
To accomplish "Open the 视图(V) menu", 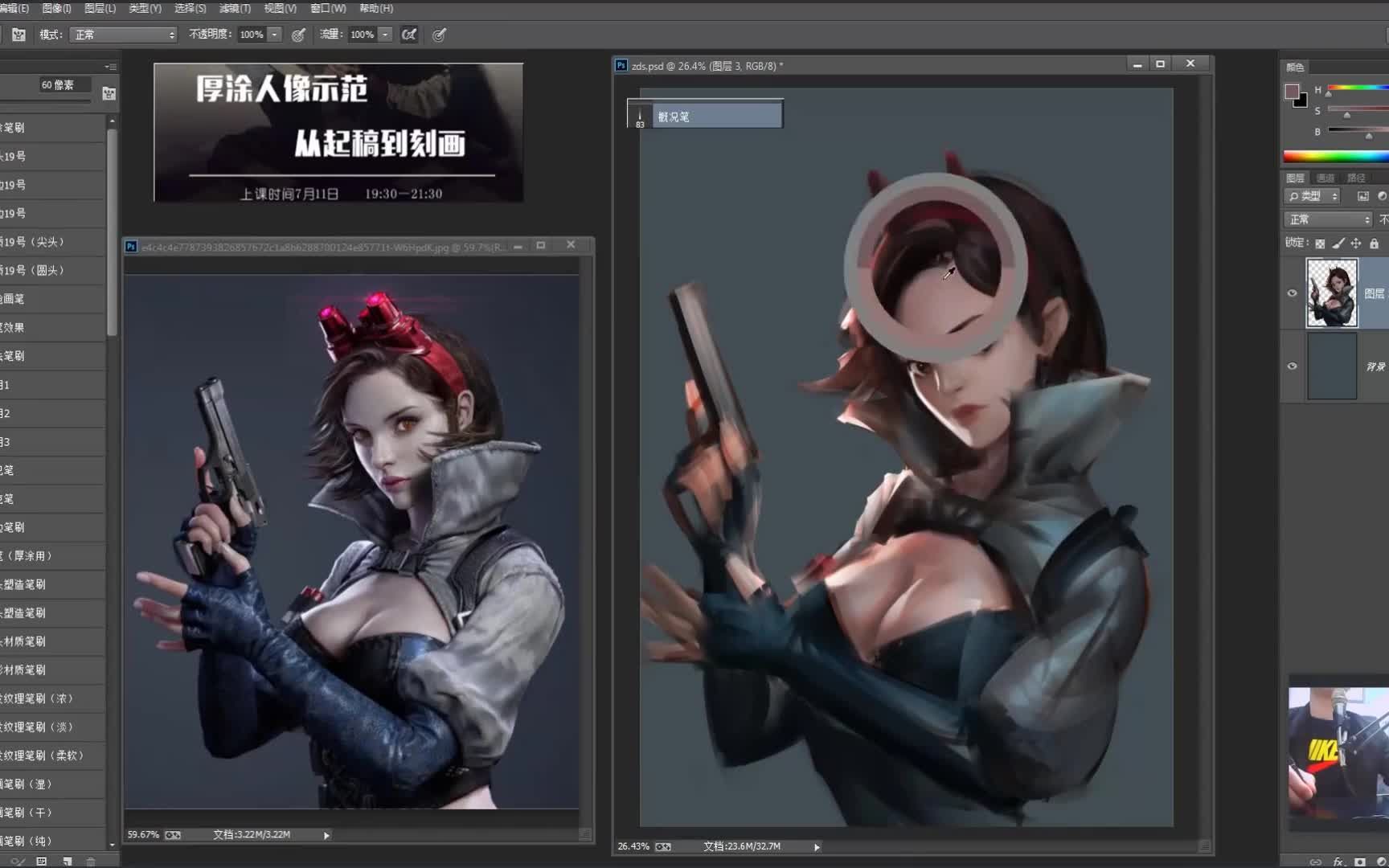I will click(x=281, y=8).
